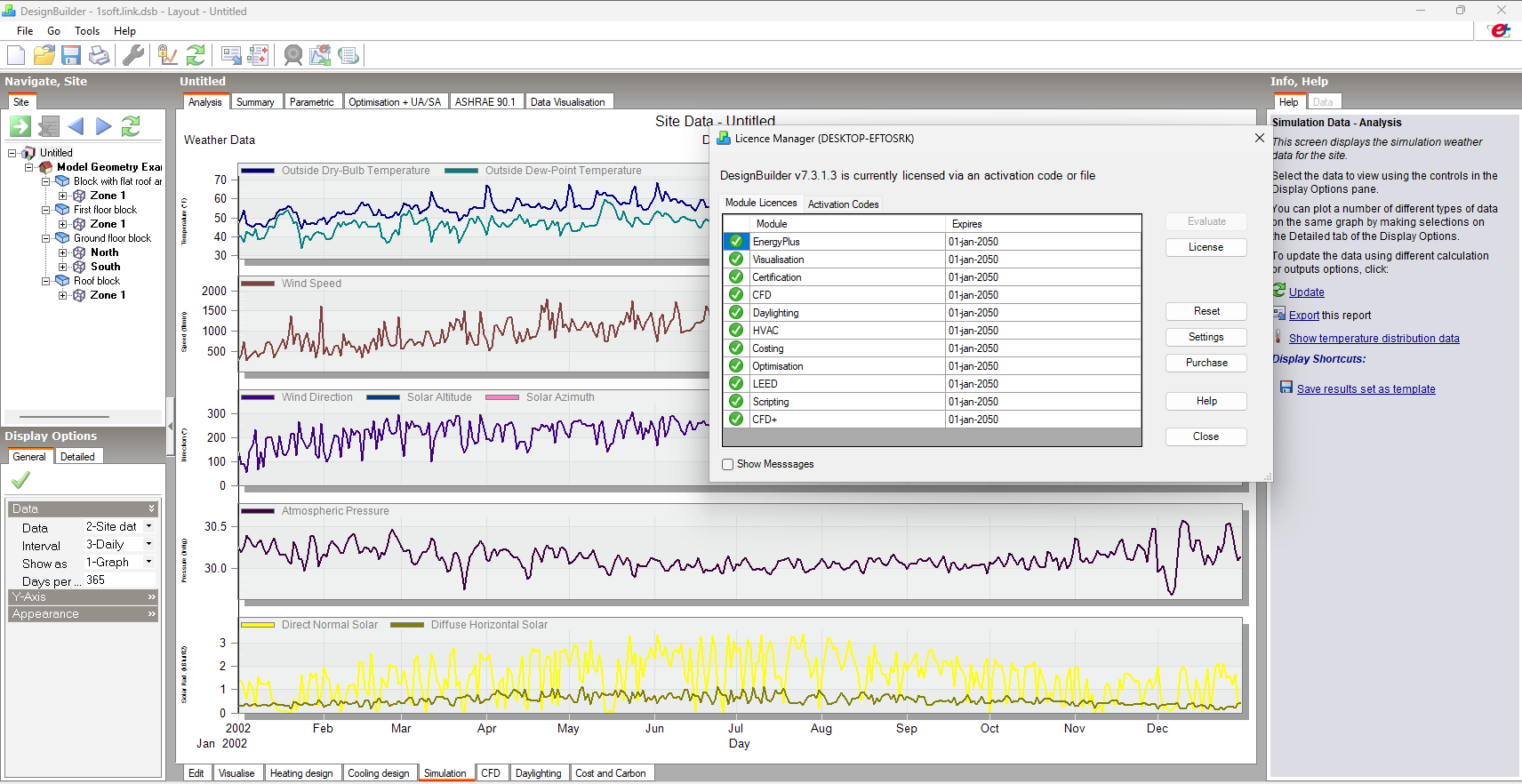The width and height of the screenshot is (1522, 784).
Task: Collapse the Roof block tree node
Action: (x=46, y=281)
